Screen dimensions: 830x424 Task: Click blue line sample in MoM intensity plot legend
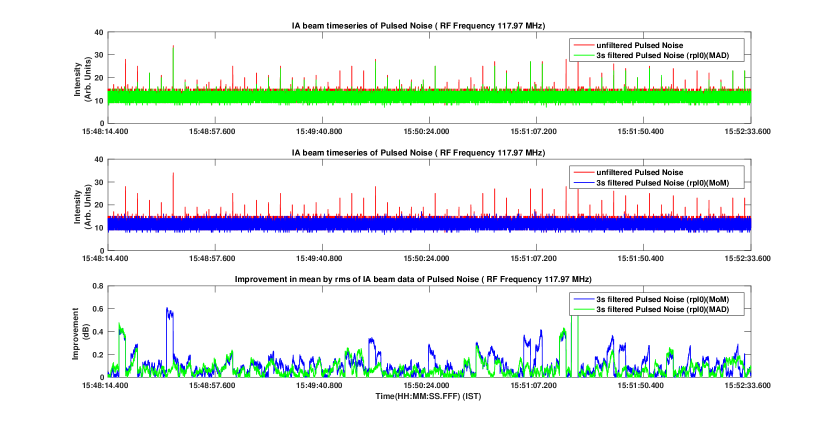click(x=582, y=183)
